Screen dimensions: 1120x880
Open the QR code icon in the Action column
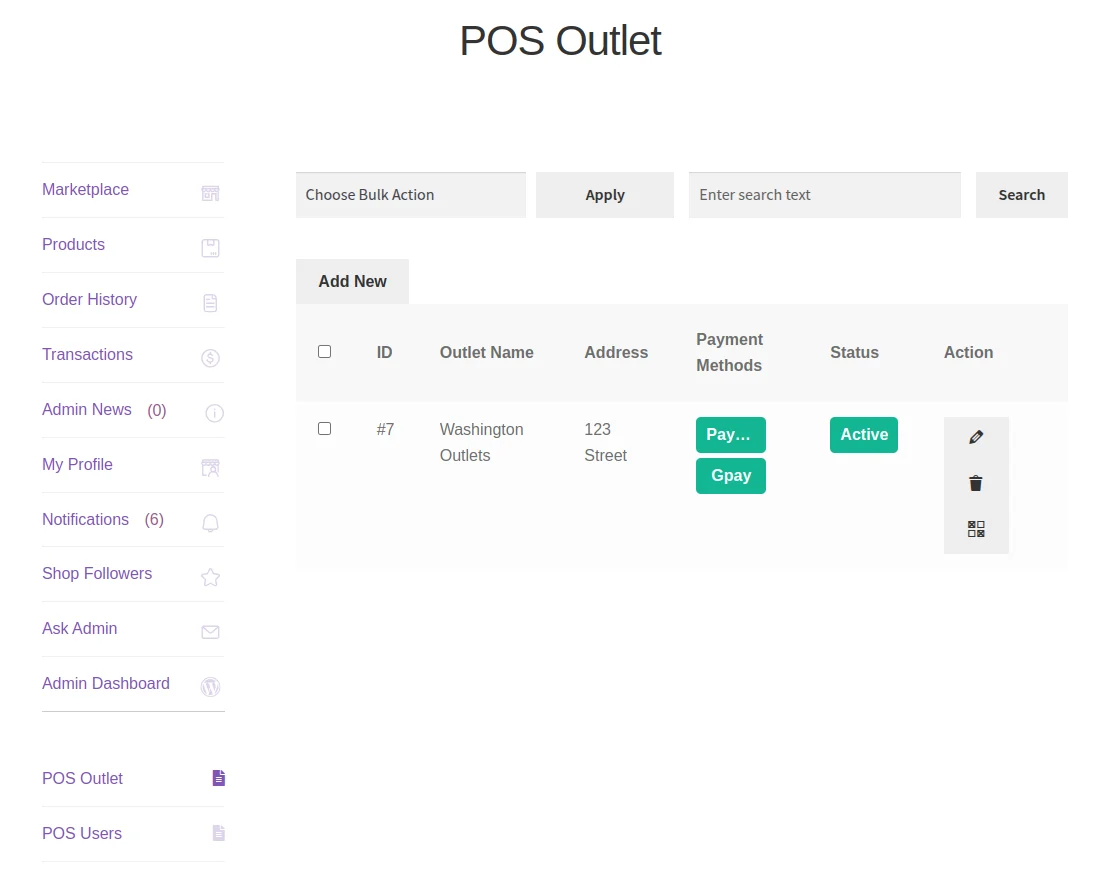(976, 529)
